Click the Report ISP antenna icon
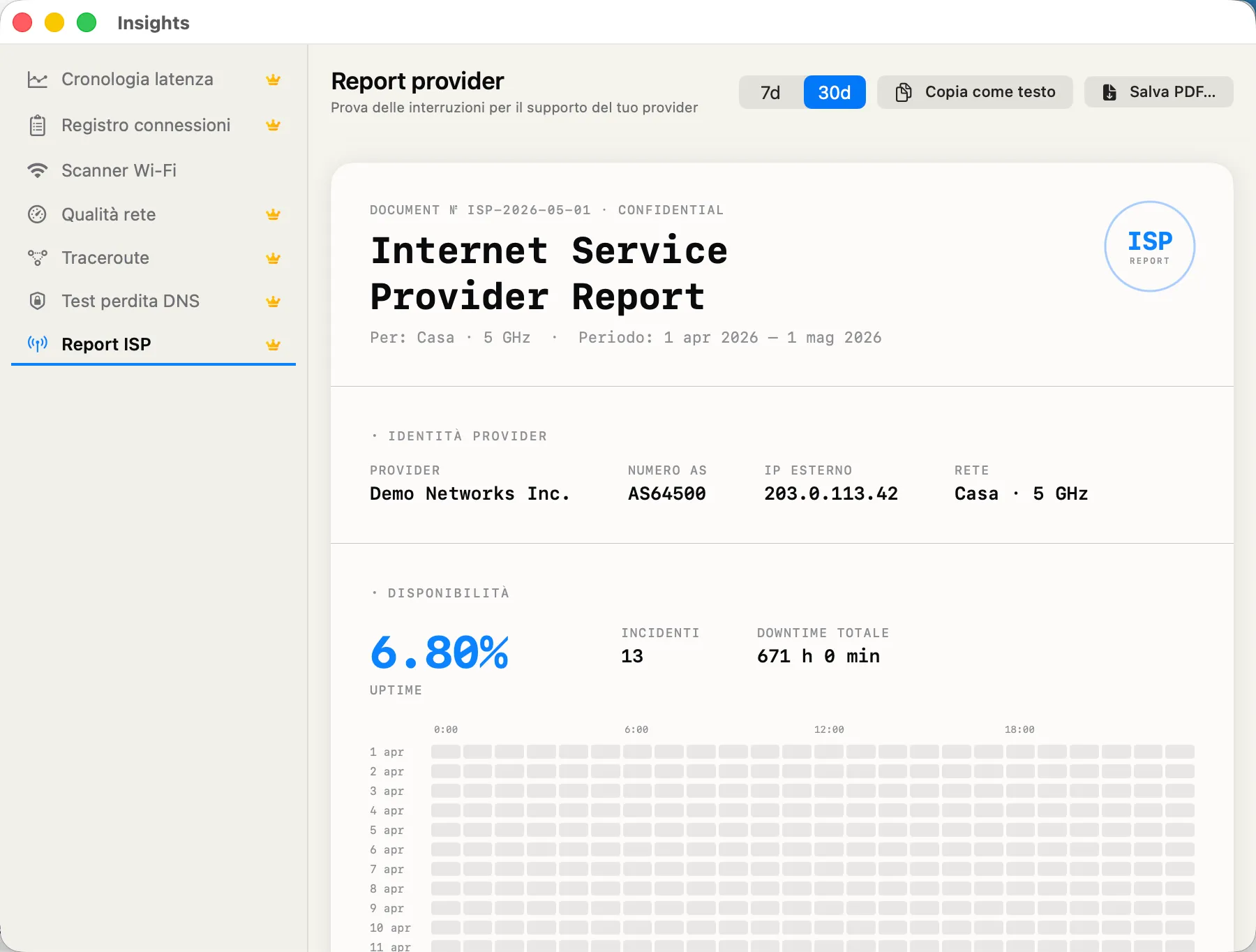 [x=37, y=343]
